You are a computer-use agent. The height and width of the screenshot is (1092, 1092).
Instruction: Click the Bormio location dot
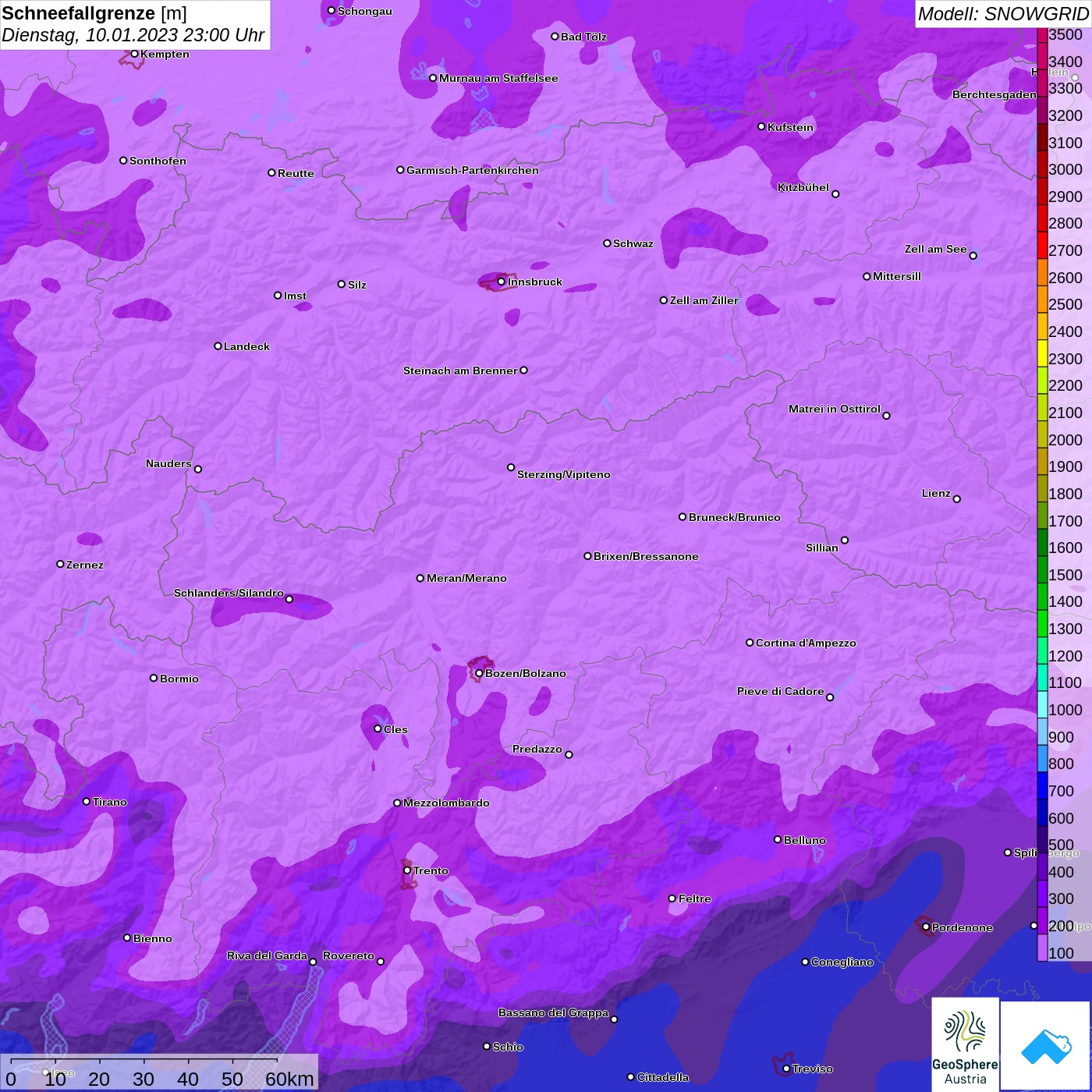154,678
